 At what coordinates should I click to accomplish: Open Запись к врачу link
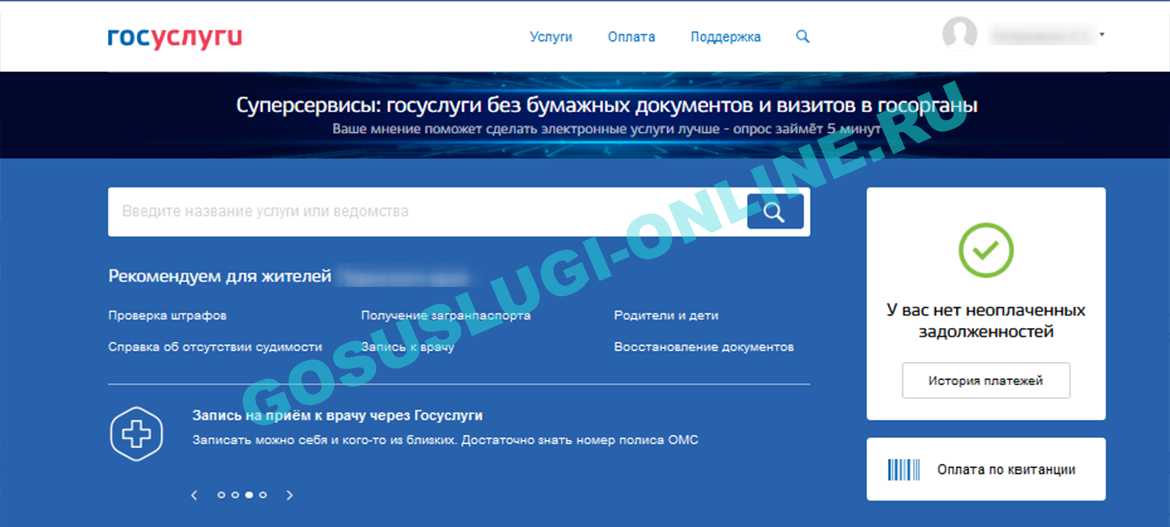tap(408, 347)
